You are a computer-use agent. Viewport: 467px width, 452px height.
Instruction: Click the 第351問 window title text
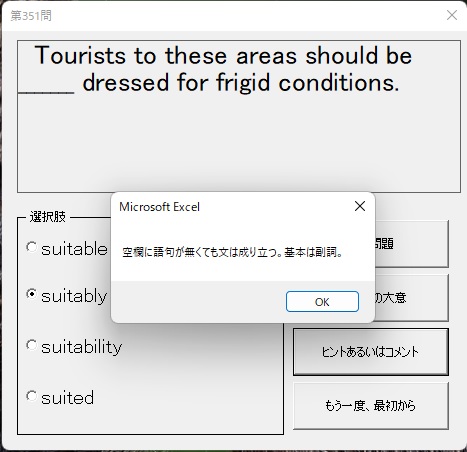click(31, 15)
